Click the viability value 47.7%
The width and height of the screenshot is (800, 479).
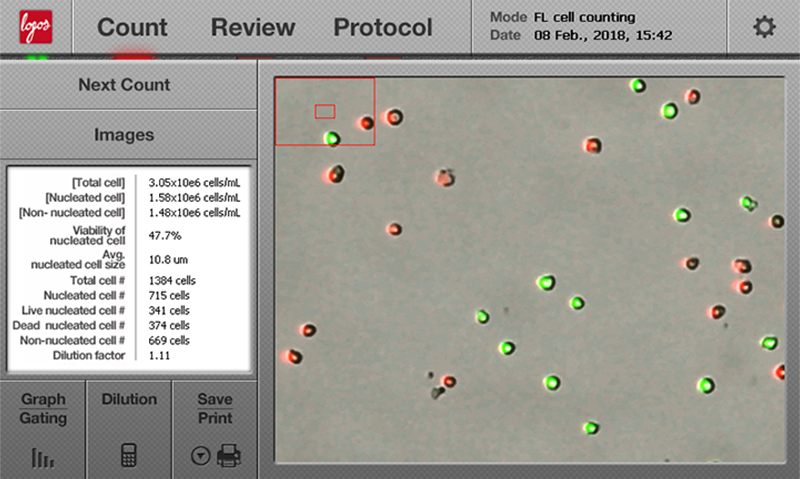(165, 236)
